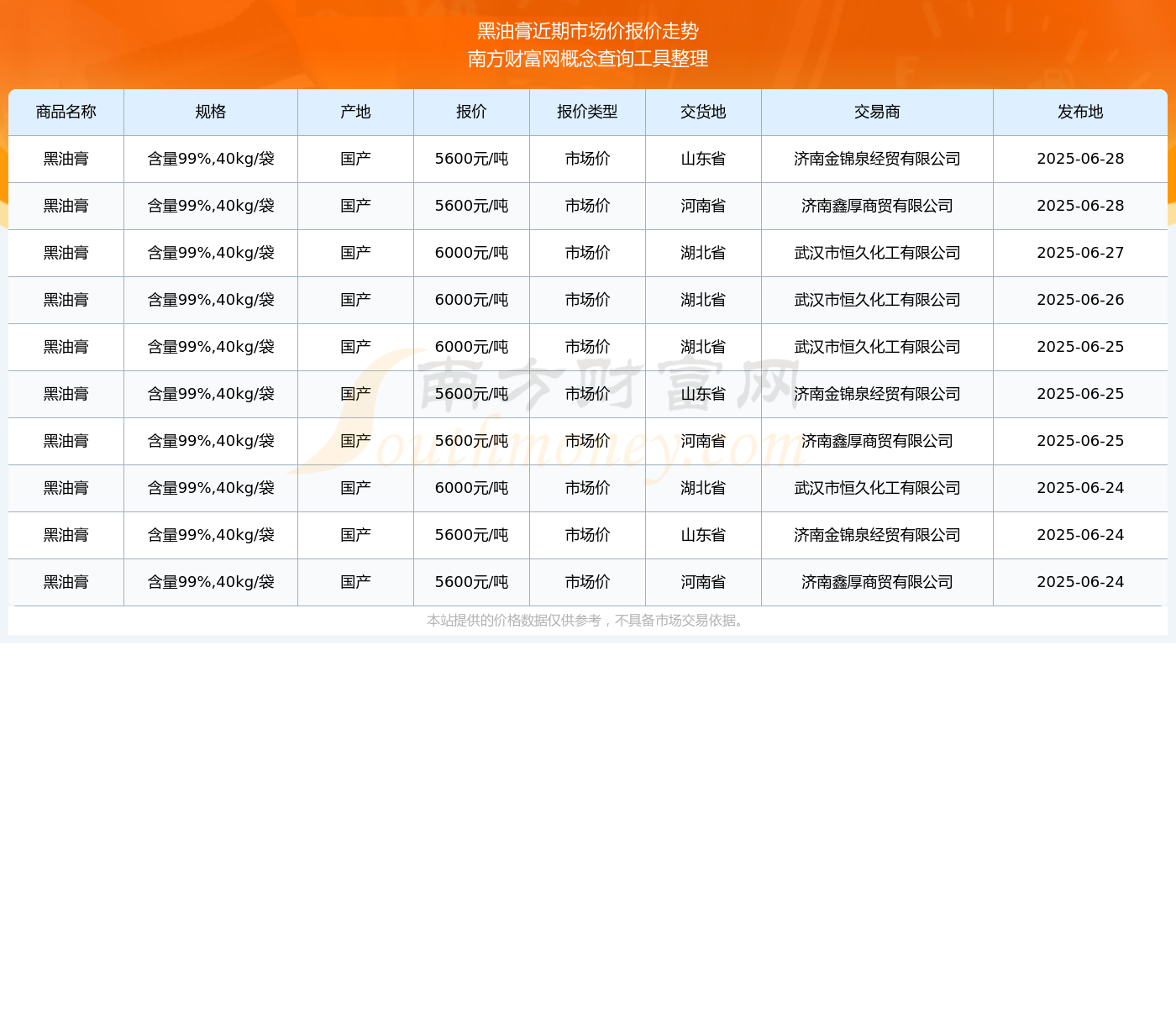Click 含量99%,40kg/袋 in the 2025-06-26 row

point(211,300)
